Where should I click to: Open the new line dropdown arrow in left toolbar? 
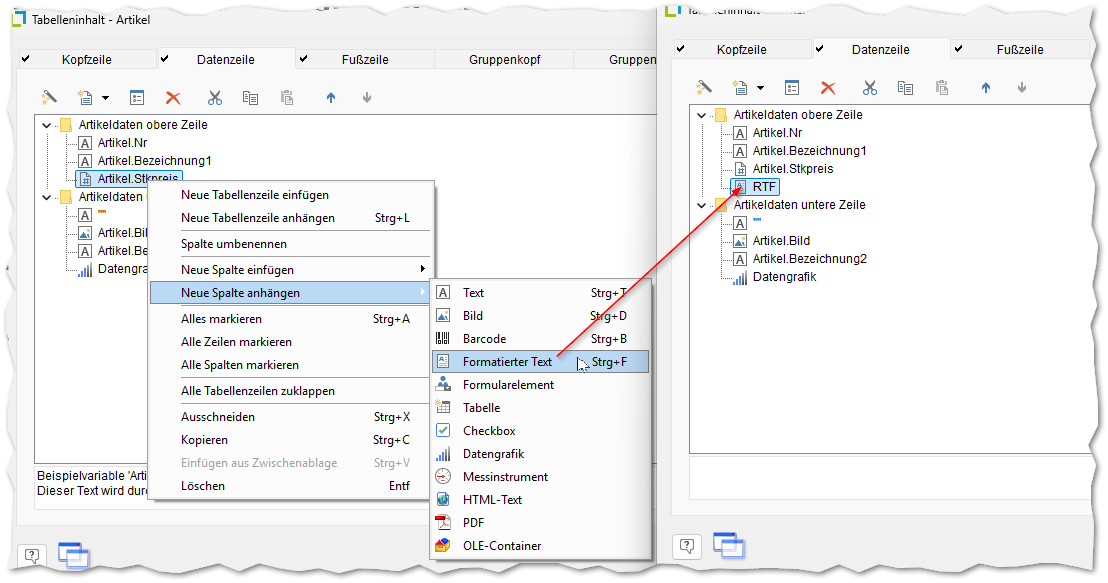105,98
